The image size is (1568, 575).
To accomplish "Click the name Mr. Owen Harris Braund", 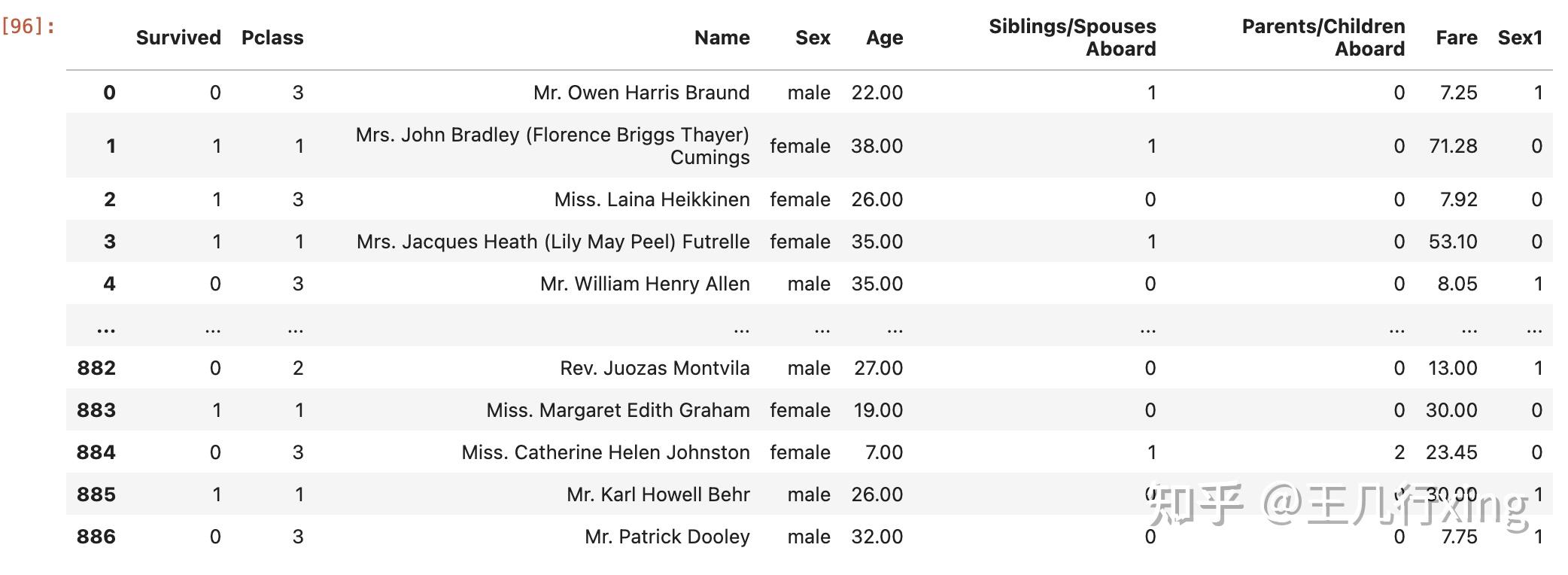I will (641, 93).
